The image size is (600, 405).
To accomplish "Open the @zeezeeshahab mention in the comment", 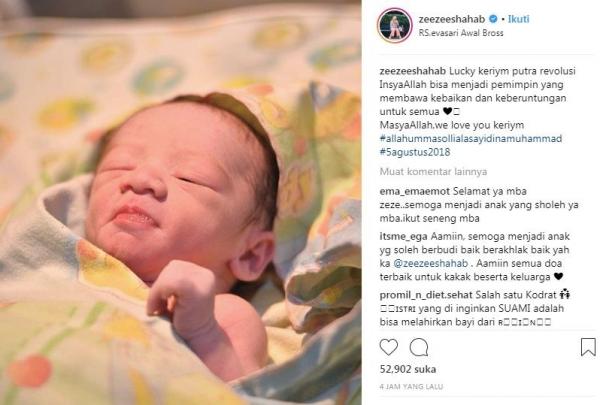I will pos(430,263).
